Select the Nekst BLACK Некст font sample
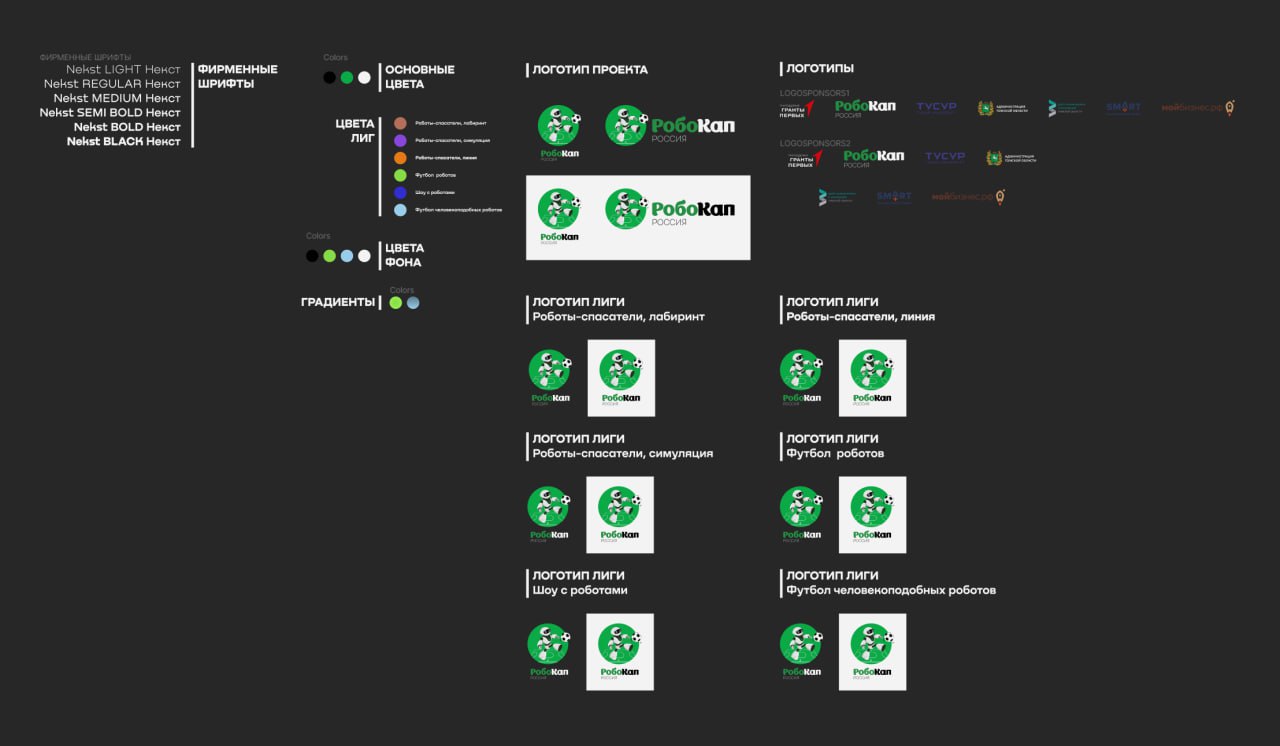 tap(124, 142)
